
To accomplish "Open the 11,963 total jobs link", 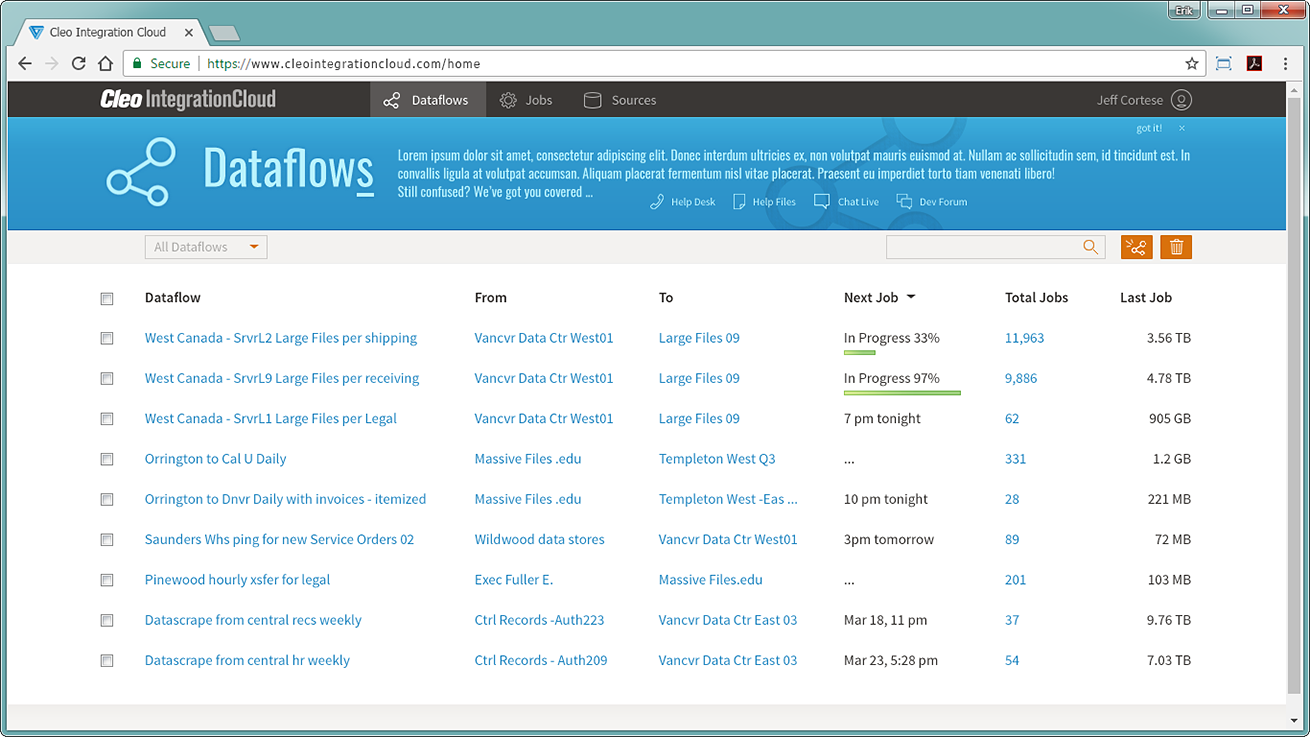I will [x=1024, y=338].
